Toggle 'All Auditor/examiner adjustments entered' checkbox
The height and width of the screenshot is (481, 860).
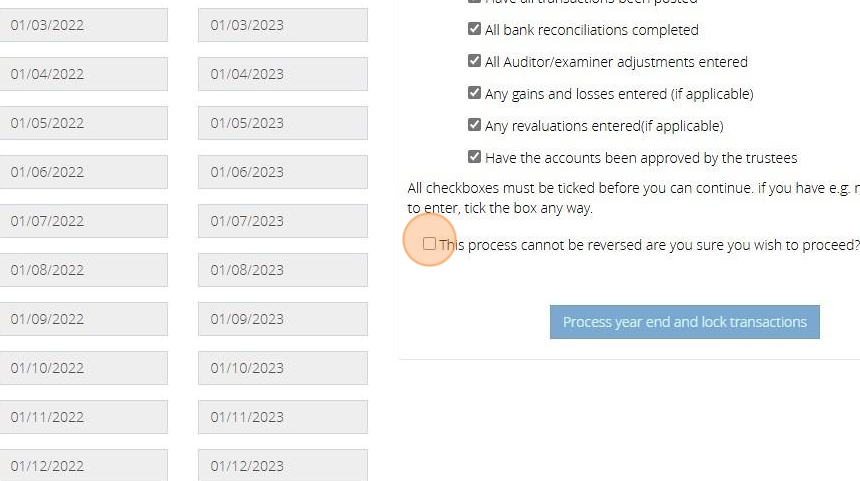(x=474, y=60)
